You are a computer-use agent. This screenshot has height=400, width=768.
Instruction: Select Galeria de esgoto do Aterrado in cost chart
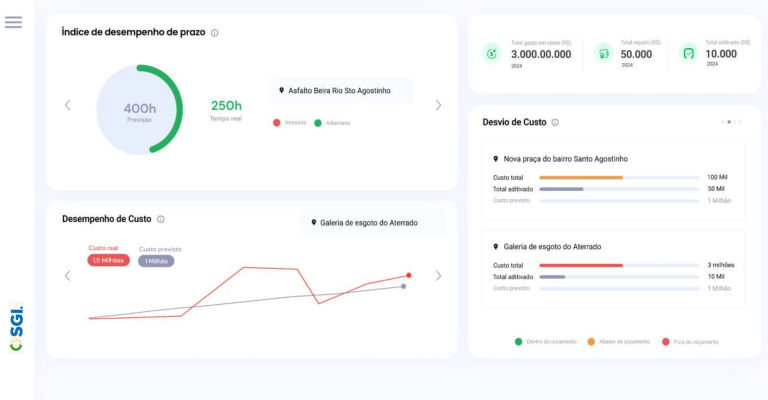pos(369,222)
